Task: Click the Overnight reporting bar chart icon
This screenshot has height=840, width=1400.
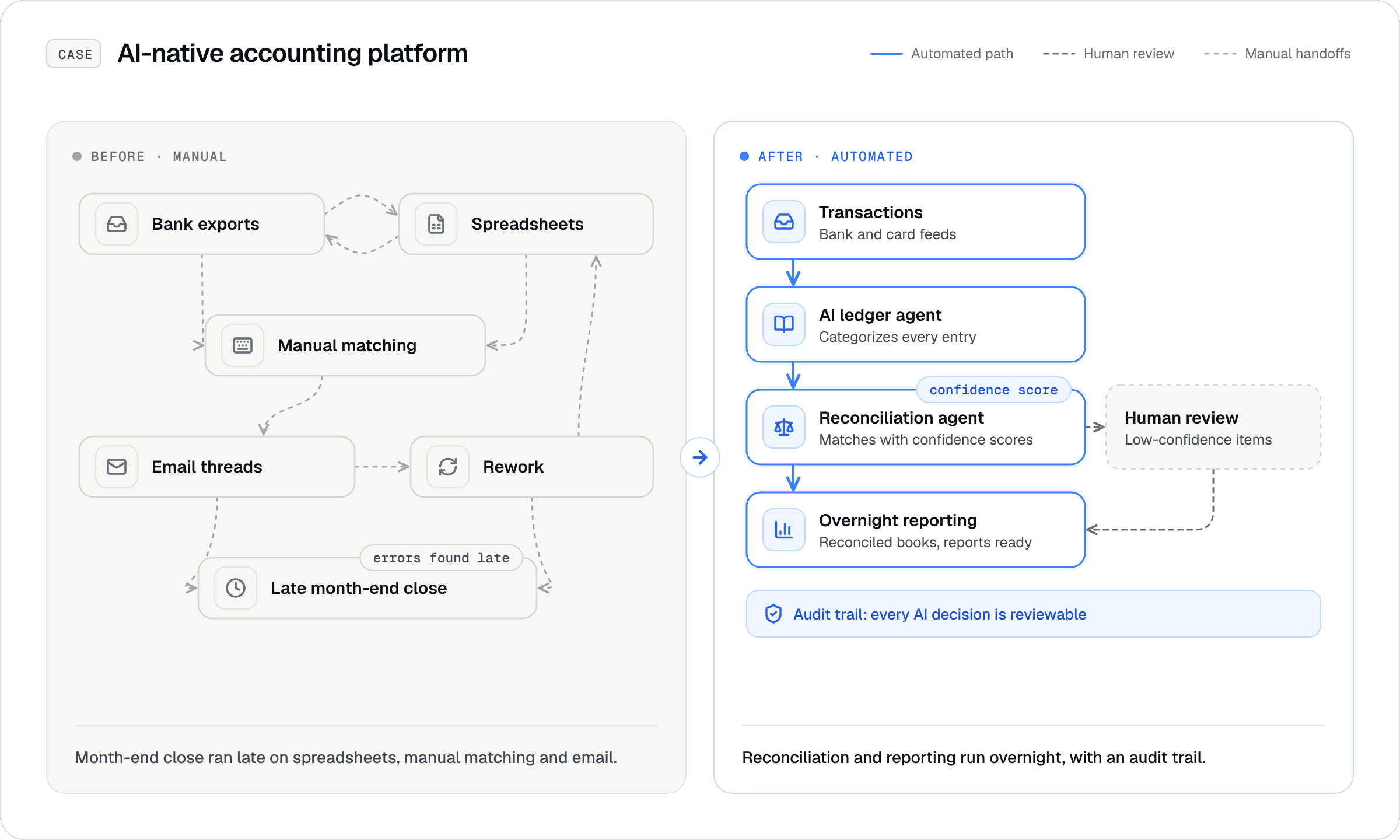Action: click(x=784, y=530)
